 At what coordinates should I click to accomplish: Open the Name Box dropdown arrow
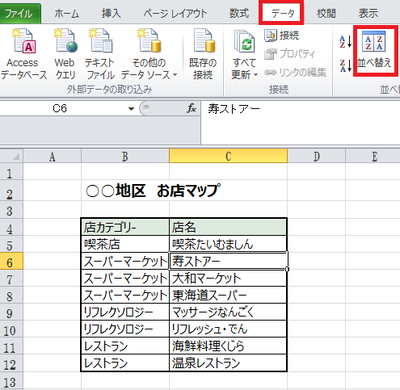[x=131, y=109]
